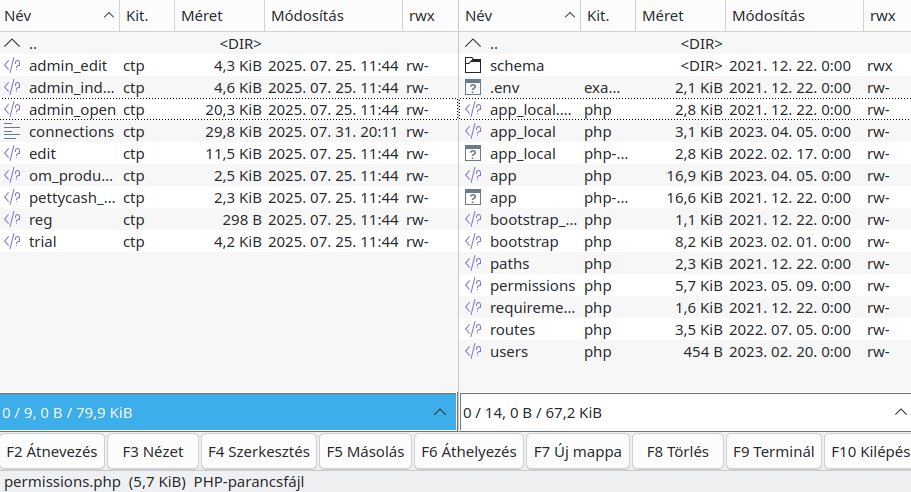Click the F8 Törlés button
911x492 pixels.
678,451
